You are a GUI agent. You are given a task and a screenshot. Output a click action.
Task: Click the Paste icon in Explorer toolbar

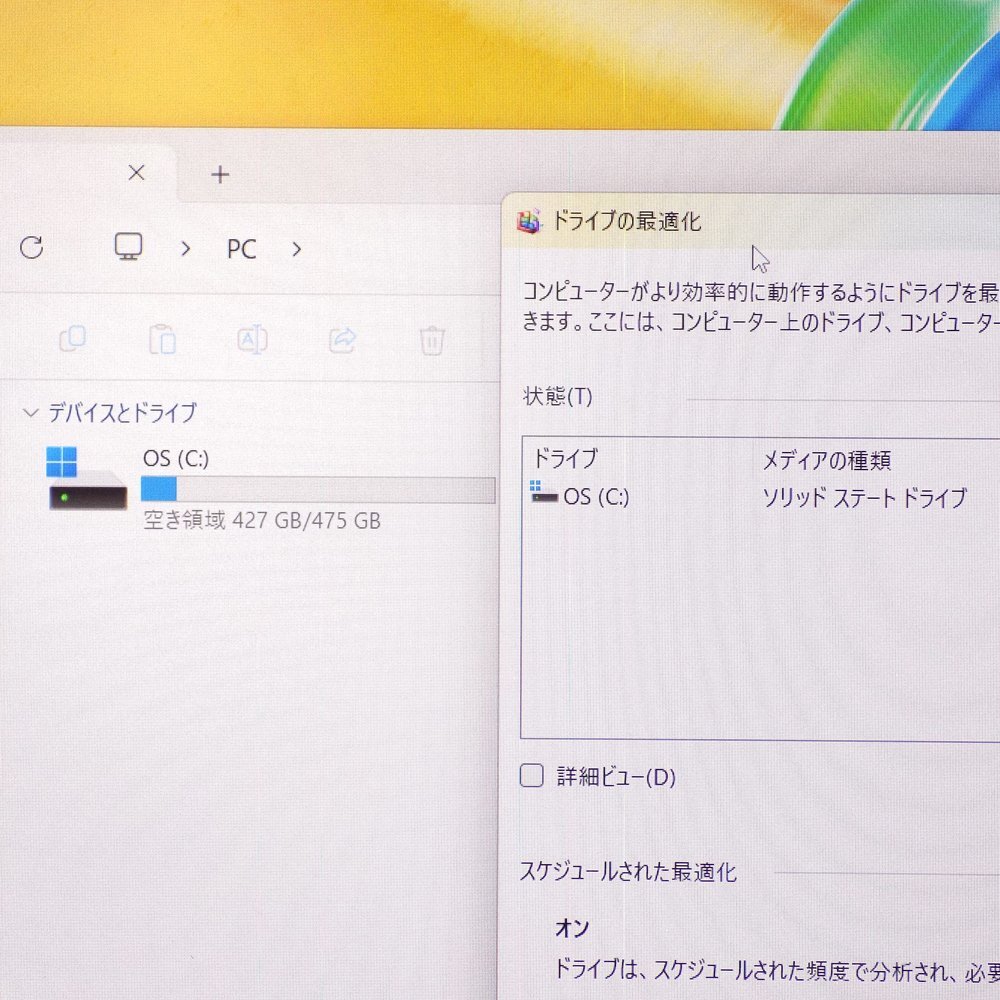point(163,339)
